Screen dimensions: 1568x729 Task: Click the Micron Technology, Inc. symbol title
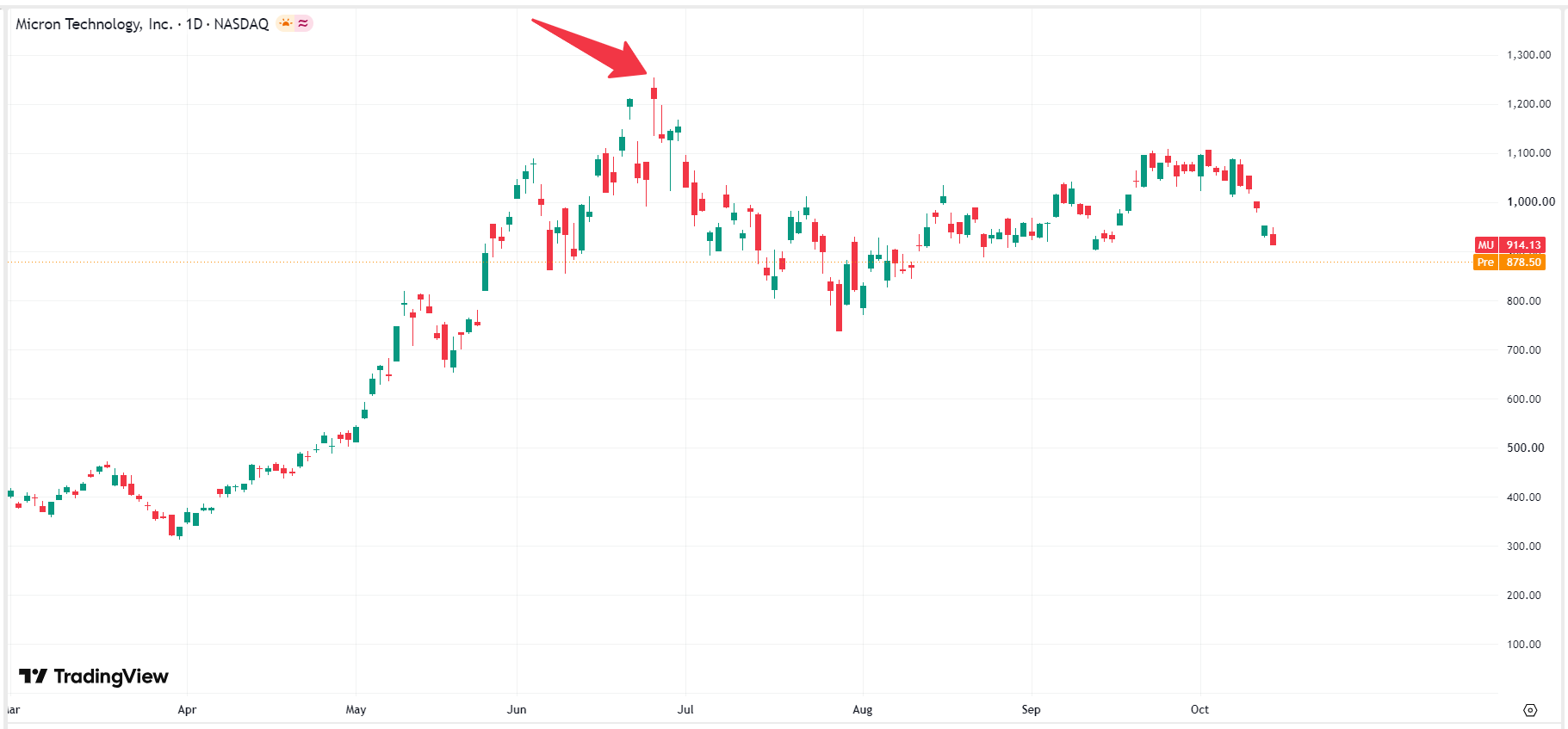94,24
